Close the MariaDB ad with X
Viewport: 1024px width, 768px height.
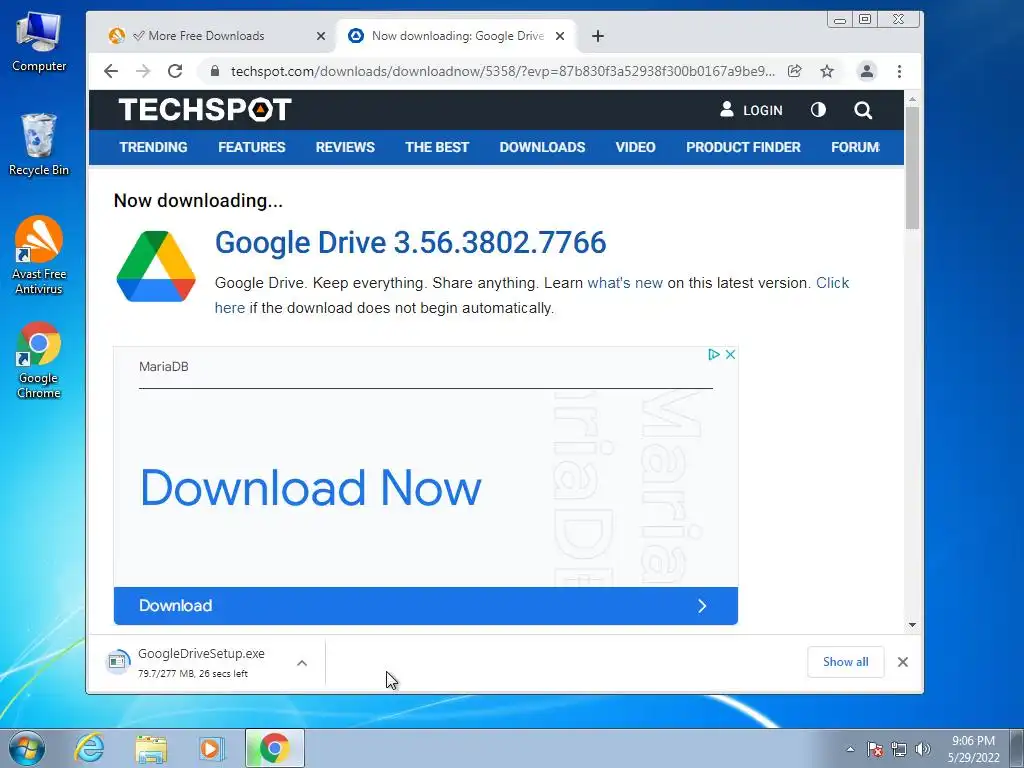point(731,354)
